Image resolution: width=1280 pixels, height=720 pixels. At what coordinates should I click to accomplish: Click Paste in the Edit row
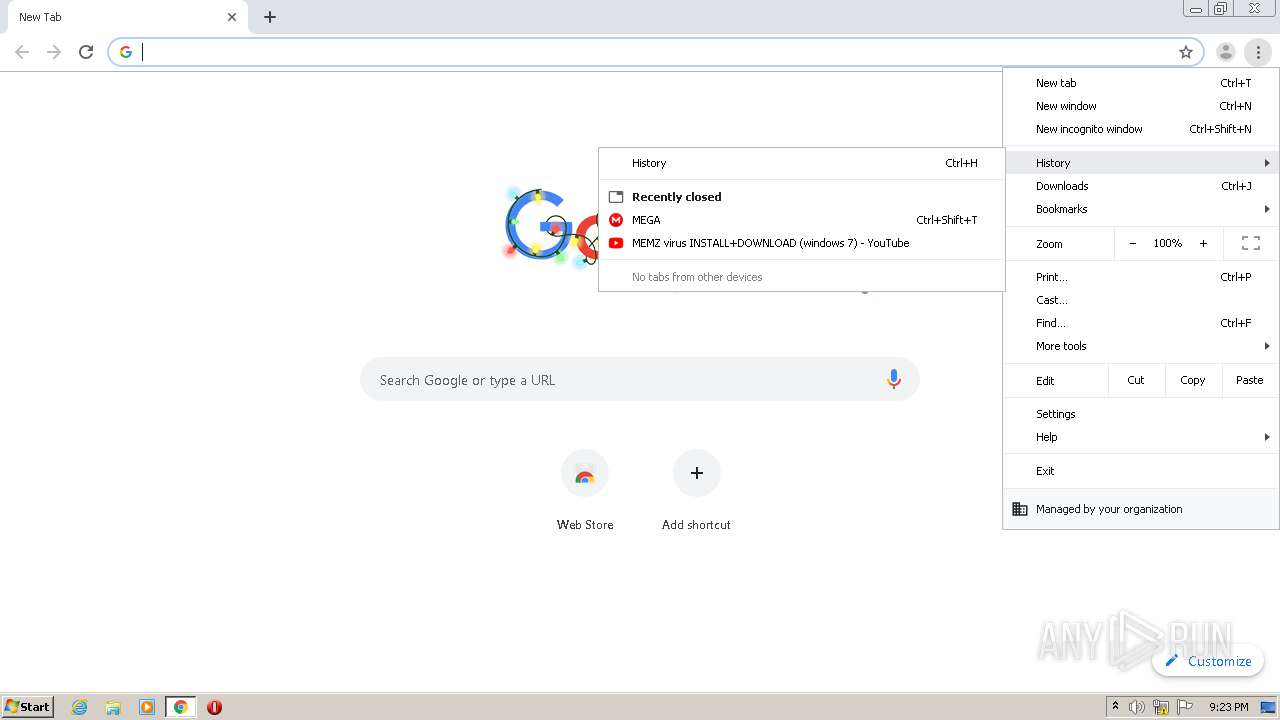click(1250, 380)
